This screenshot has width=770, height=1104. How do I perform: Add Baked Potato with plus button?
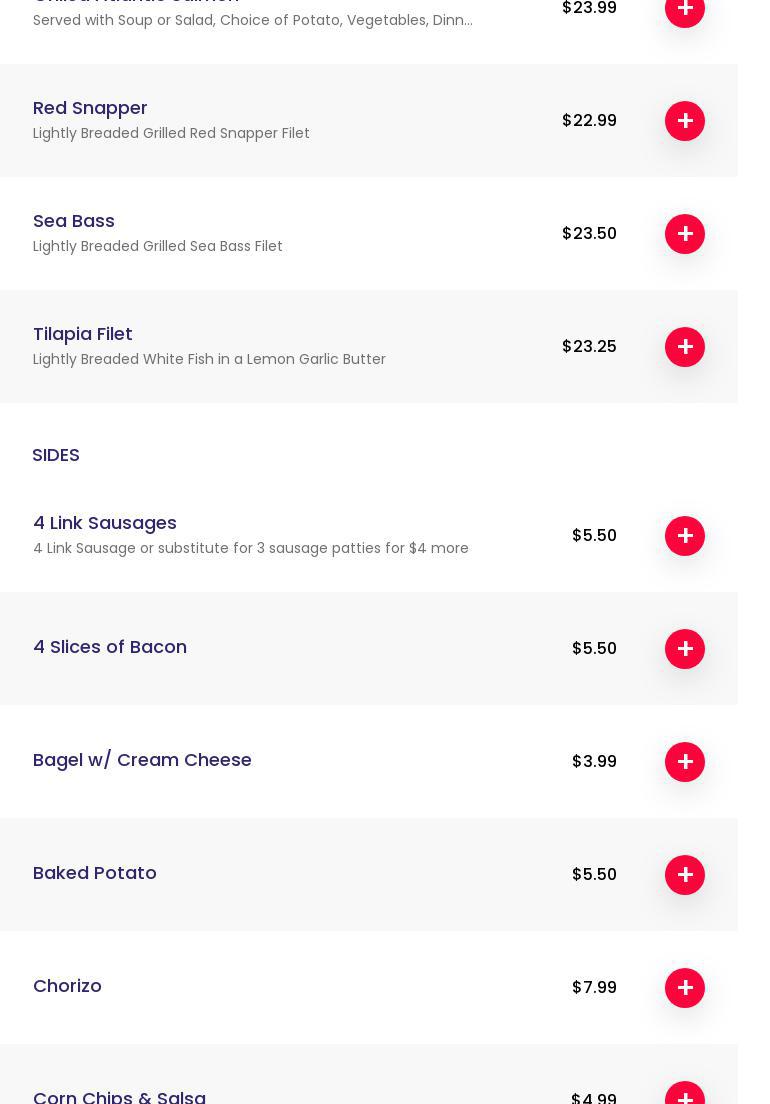[685, 875]
